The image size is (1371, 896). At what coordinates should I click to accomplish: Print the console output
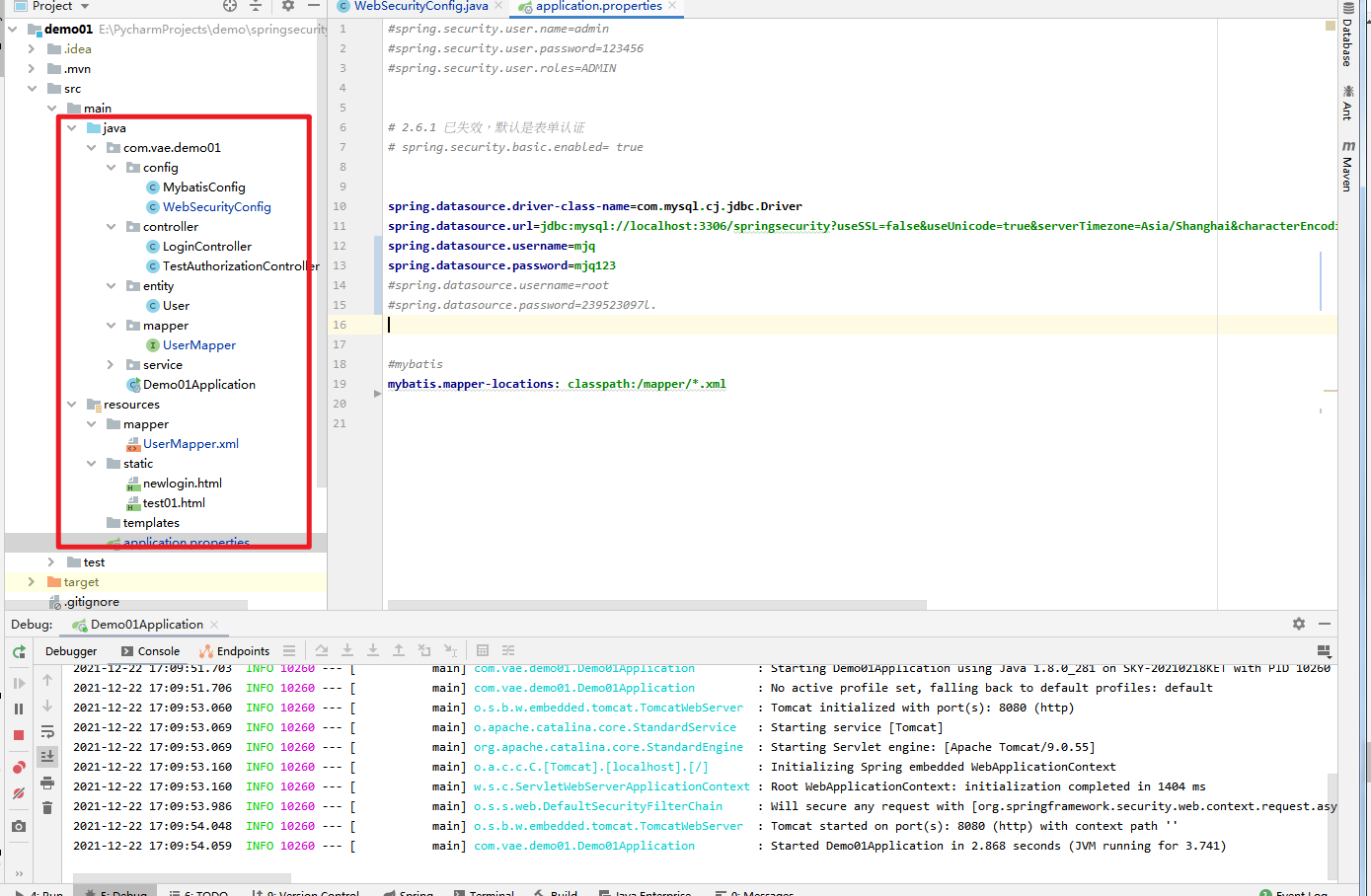click(45, 781)
